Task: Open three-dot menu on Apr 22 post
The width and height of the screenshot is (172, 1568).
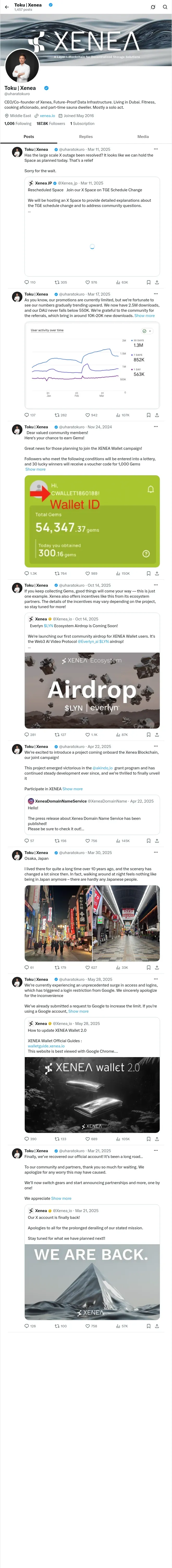Action: [x=156, y=746]
